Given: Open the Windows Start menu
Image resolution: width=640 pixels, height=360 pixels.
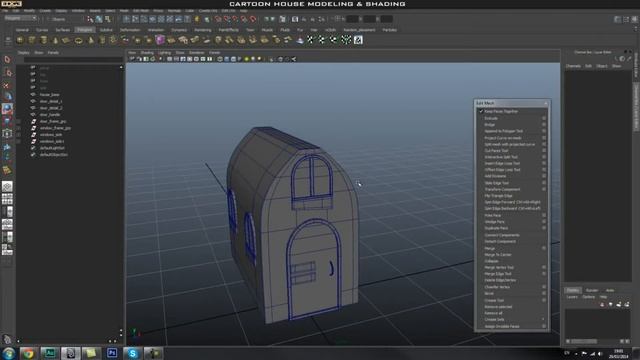Looking at the screenshot, I should pyautogui.click(x=8, y=353).
